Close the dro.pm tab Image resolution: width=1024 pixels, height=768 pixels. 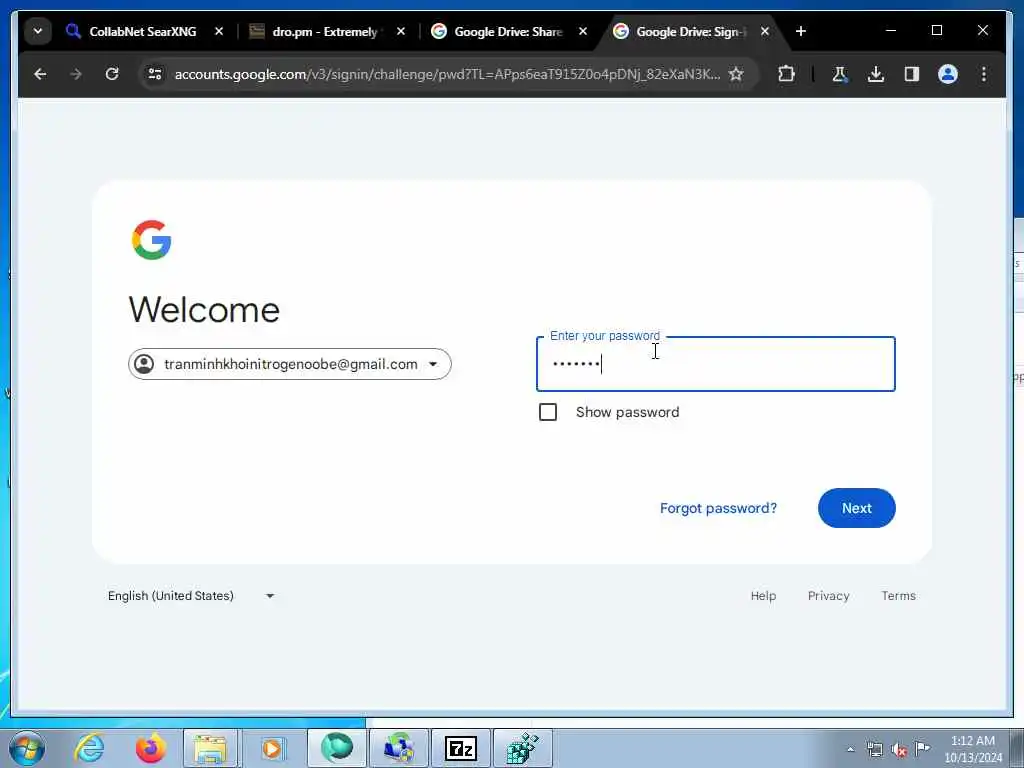tap(401, 31)
